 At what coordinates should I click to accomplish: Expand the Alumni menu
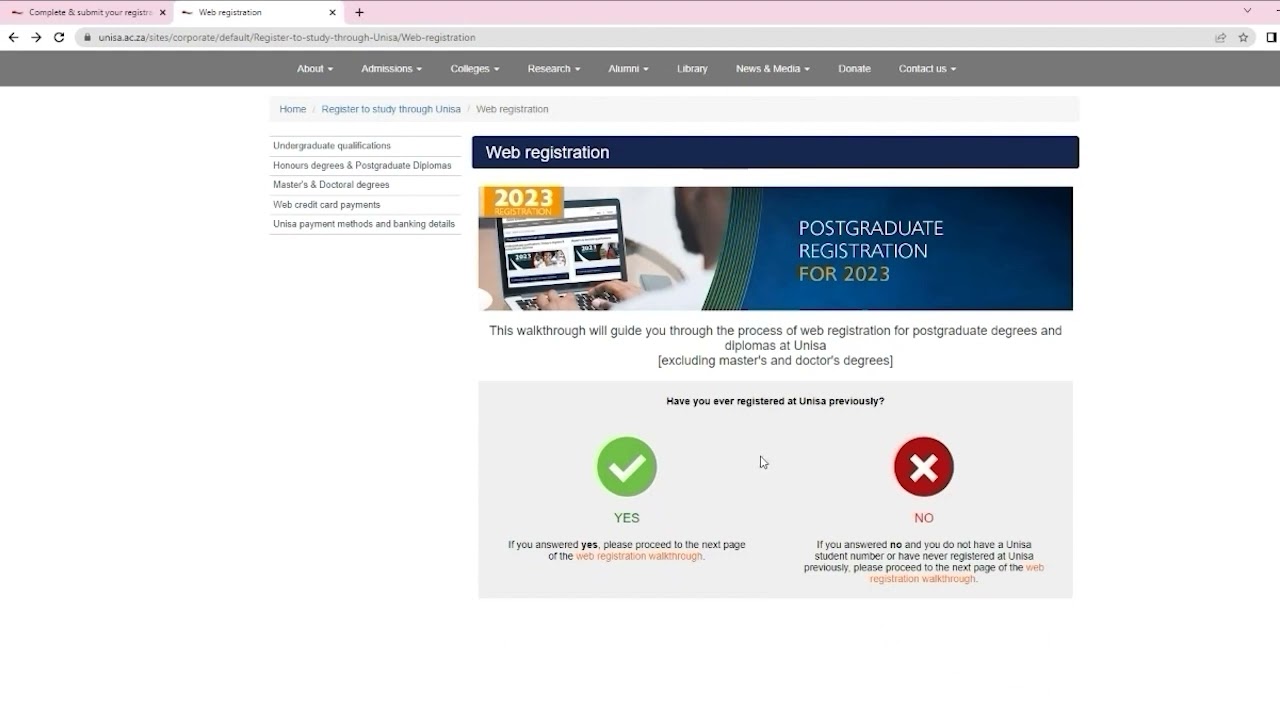pyautogui.click(x=628, y=69)
